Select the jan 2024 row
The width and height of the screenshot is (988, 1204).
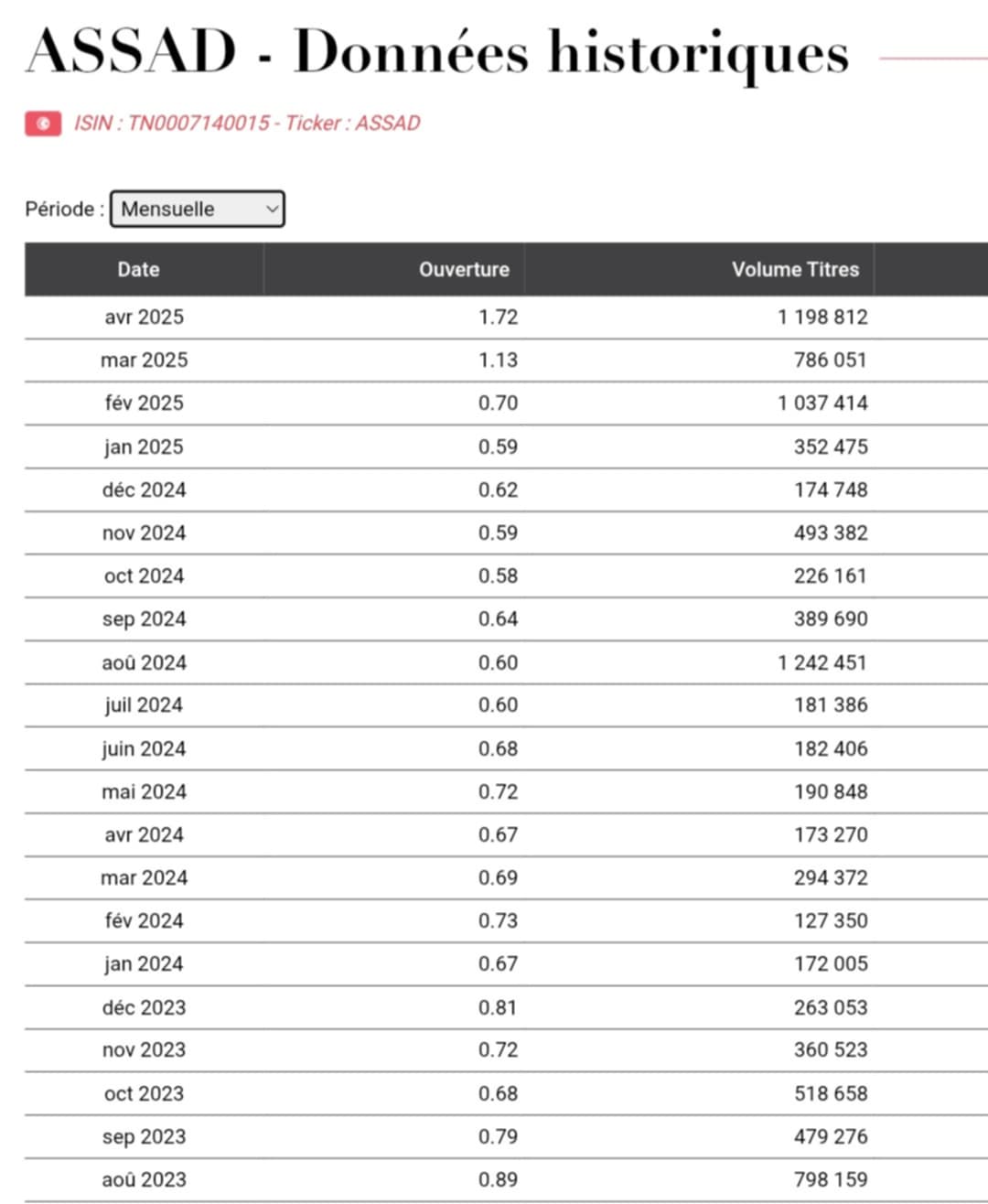[x=506, y=964]
